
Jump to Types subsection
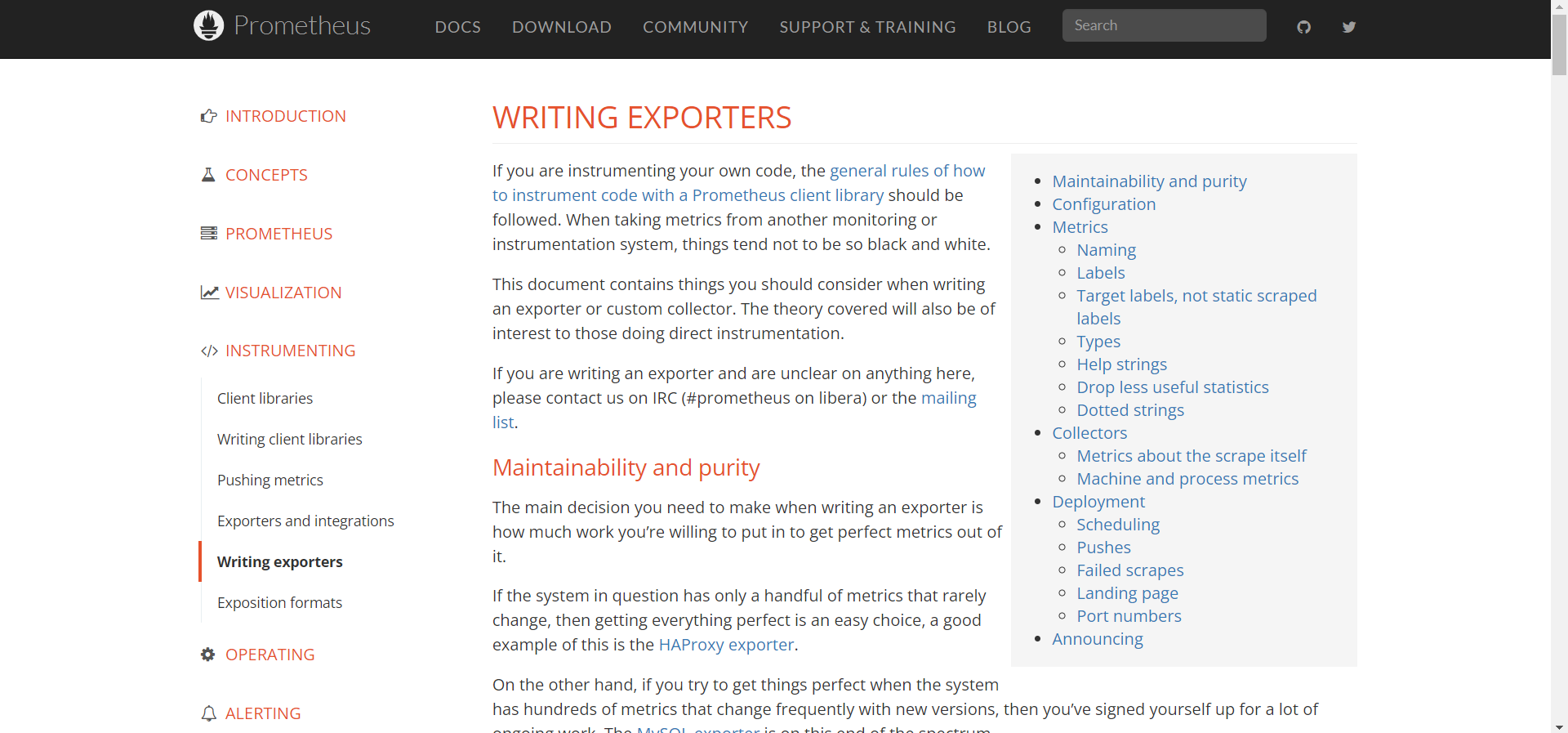tap(1099, 342)
